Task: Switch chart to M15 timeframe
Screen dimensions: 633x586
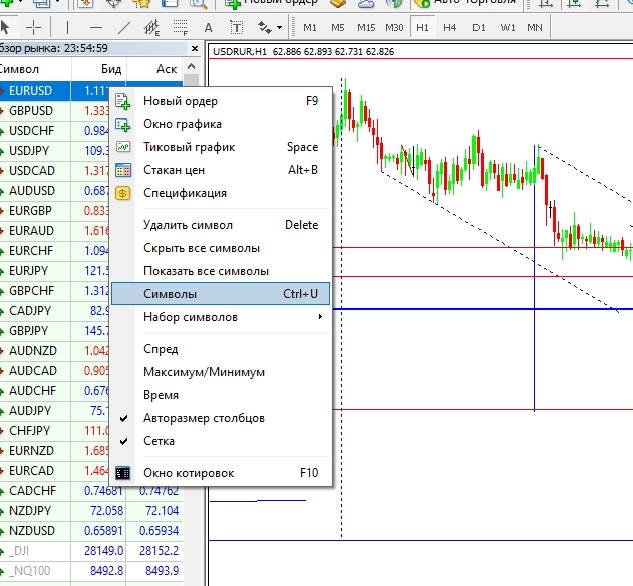Action: (366, 27)
